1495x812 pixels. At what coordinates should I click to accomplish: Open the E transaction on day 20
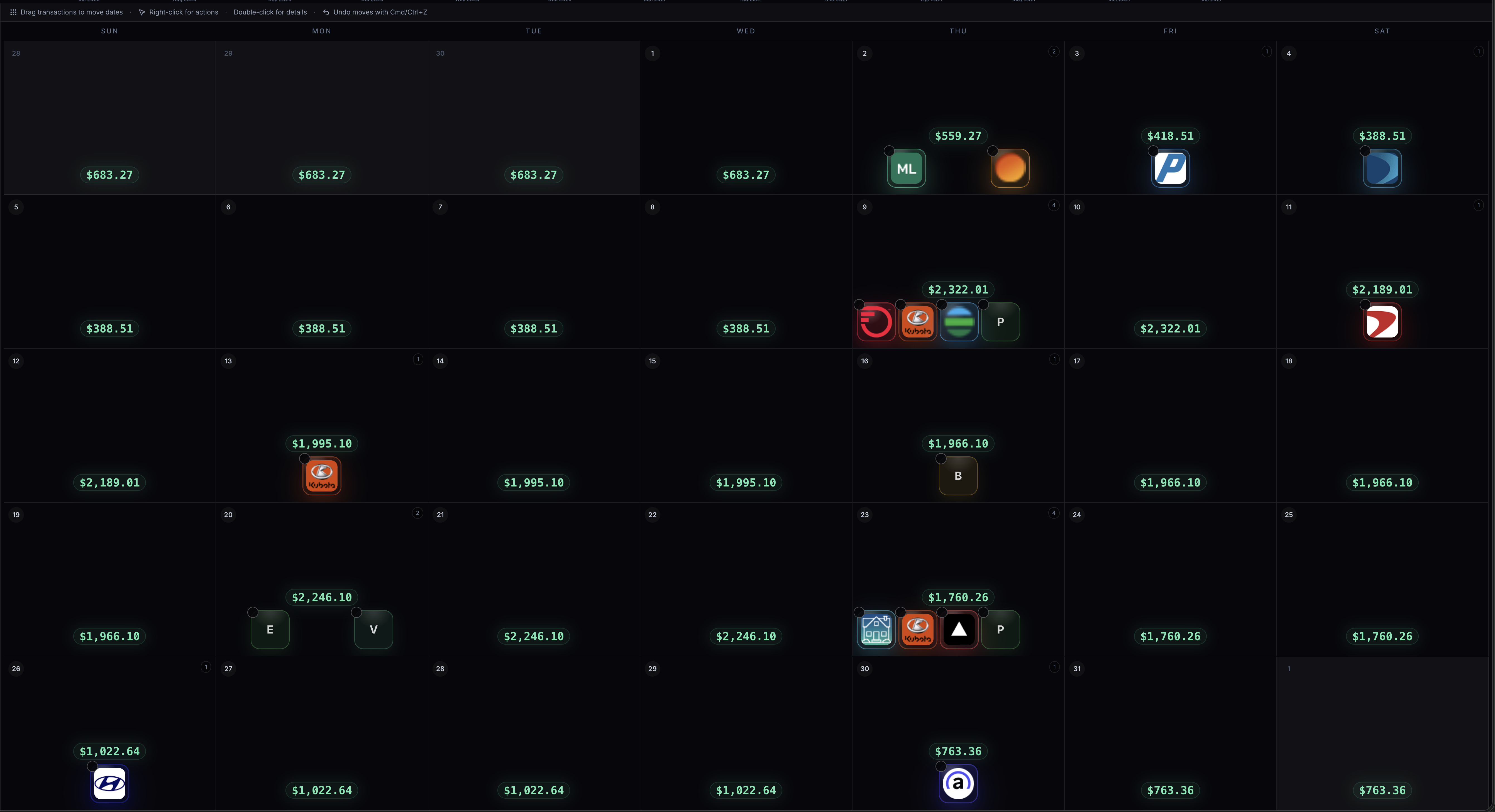coord(270,630)
